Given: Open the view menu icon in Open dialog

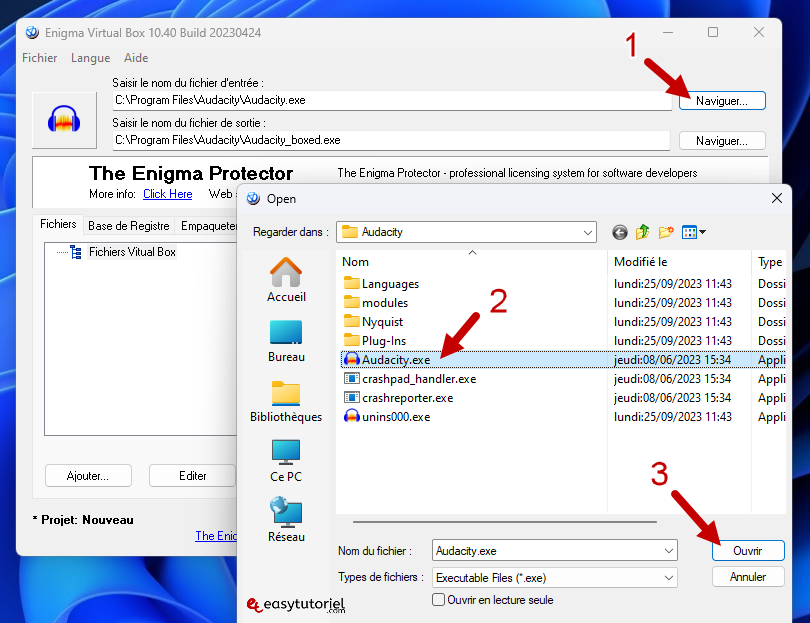Looking at the screenshot, I should 694,232.
